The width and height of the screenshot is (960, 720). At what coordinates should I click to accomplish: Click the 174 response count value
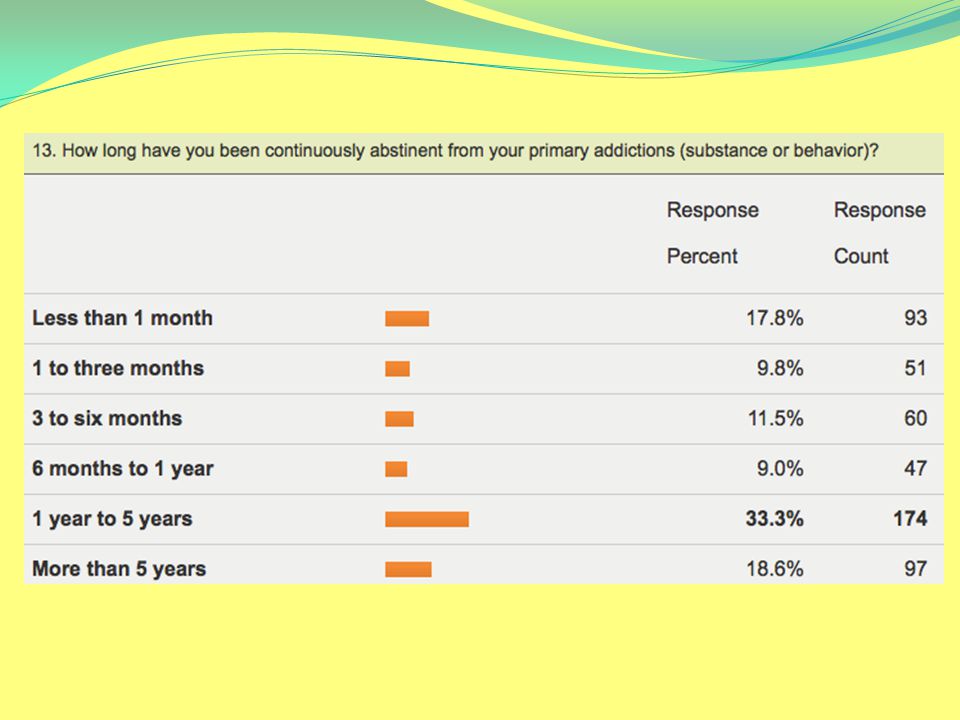[910, 519]
